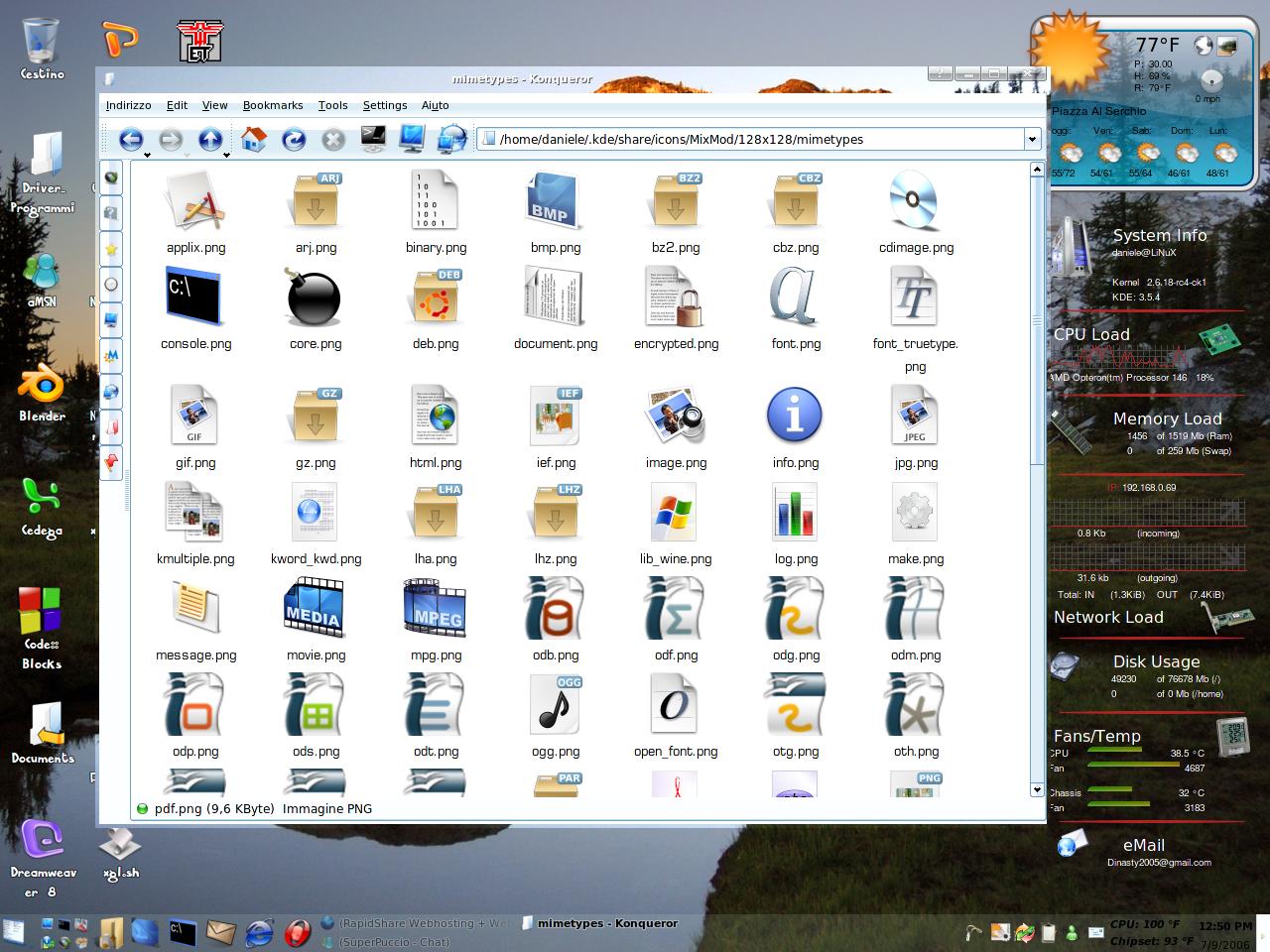Viewport: 1270px width, 952px height.
Task: Open Cedega desktop shortcut
Action: tap(42, 508)
